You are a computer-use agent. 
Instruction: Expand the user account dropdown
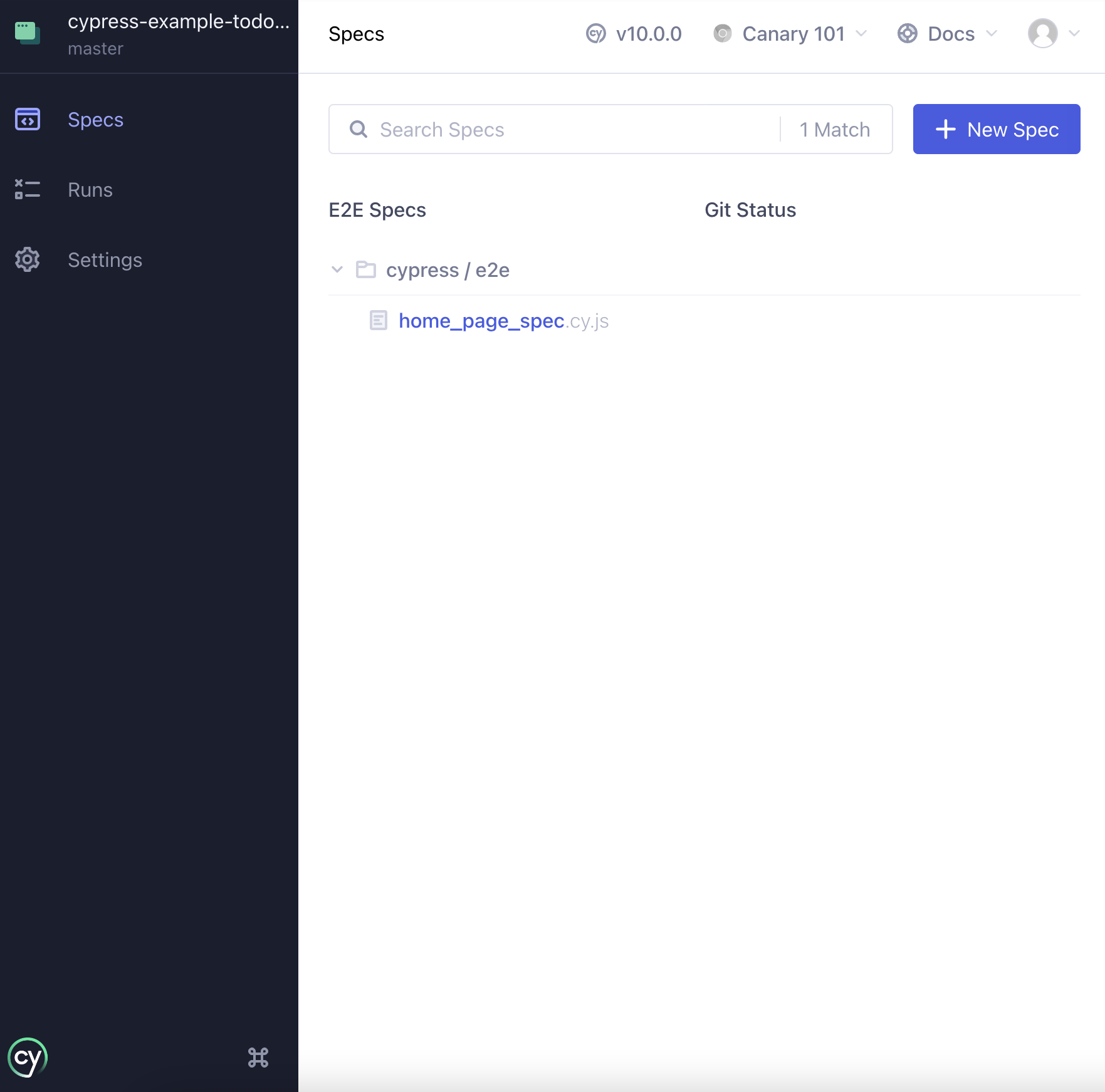[x=1073, y=34]
